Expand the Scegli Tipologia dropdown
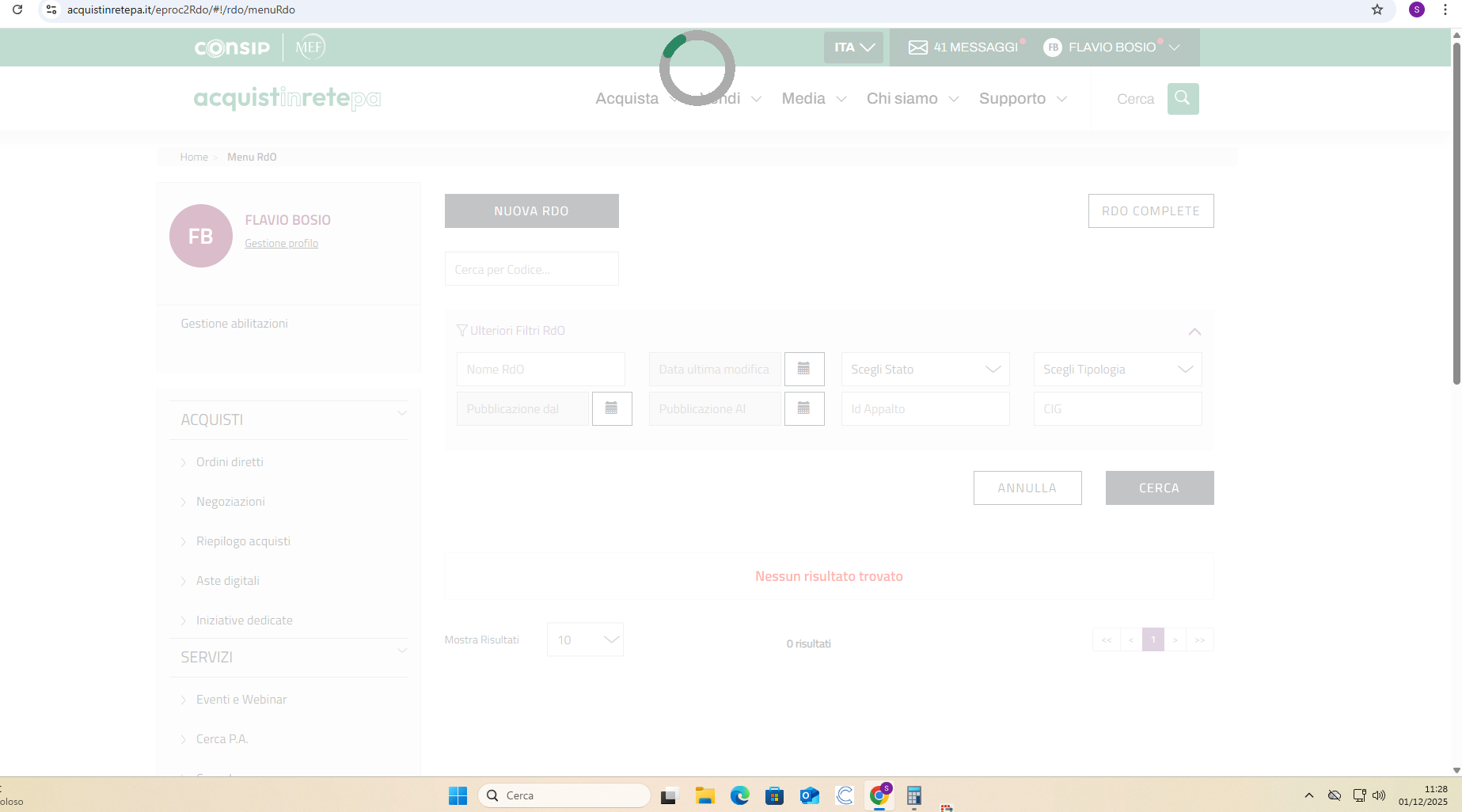The height and width of the screenshot is (812, 1462). click(x=1117, y=370)
